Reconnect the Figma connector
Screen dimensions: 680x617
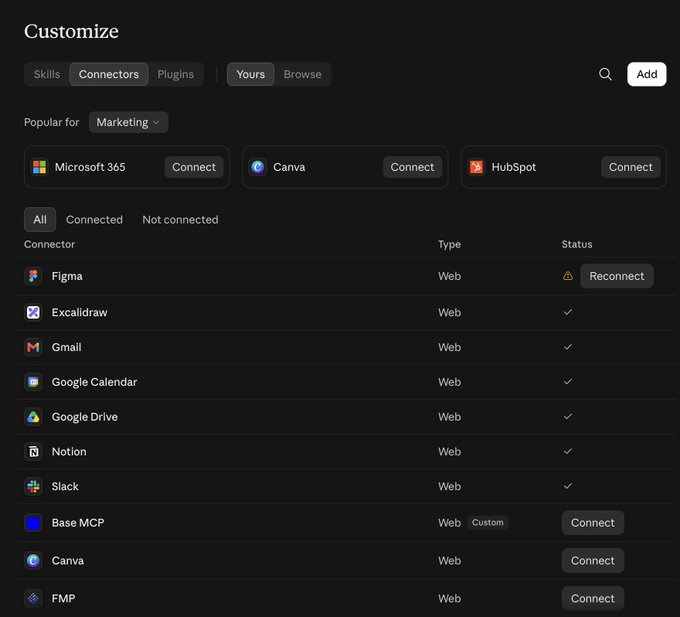[x=617, y=276]
